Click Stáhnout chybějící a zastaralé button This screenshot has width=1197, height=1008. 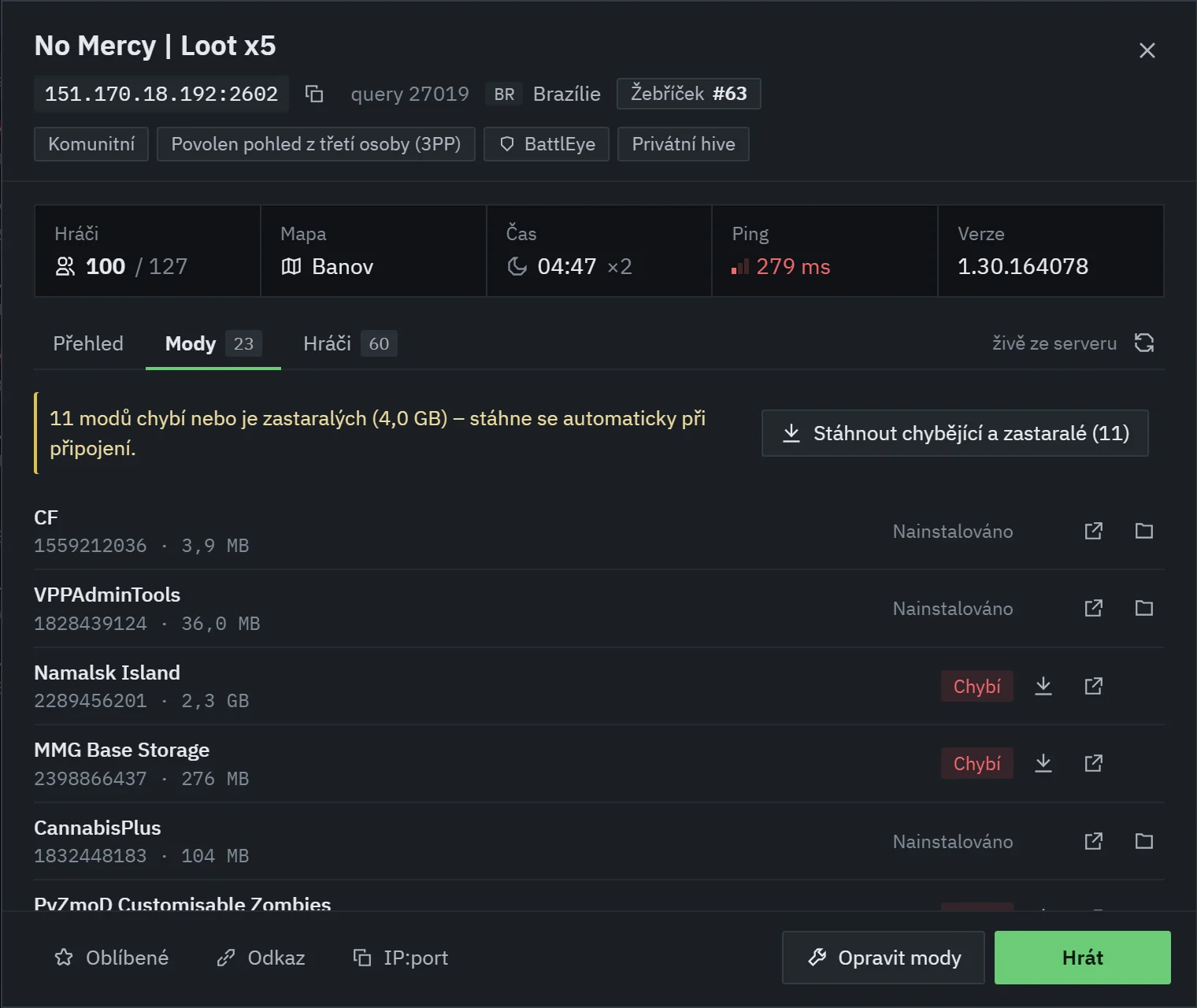pos(954,433)
